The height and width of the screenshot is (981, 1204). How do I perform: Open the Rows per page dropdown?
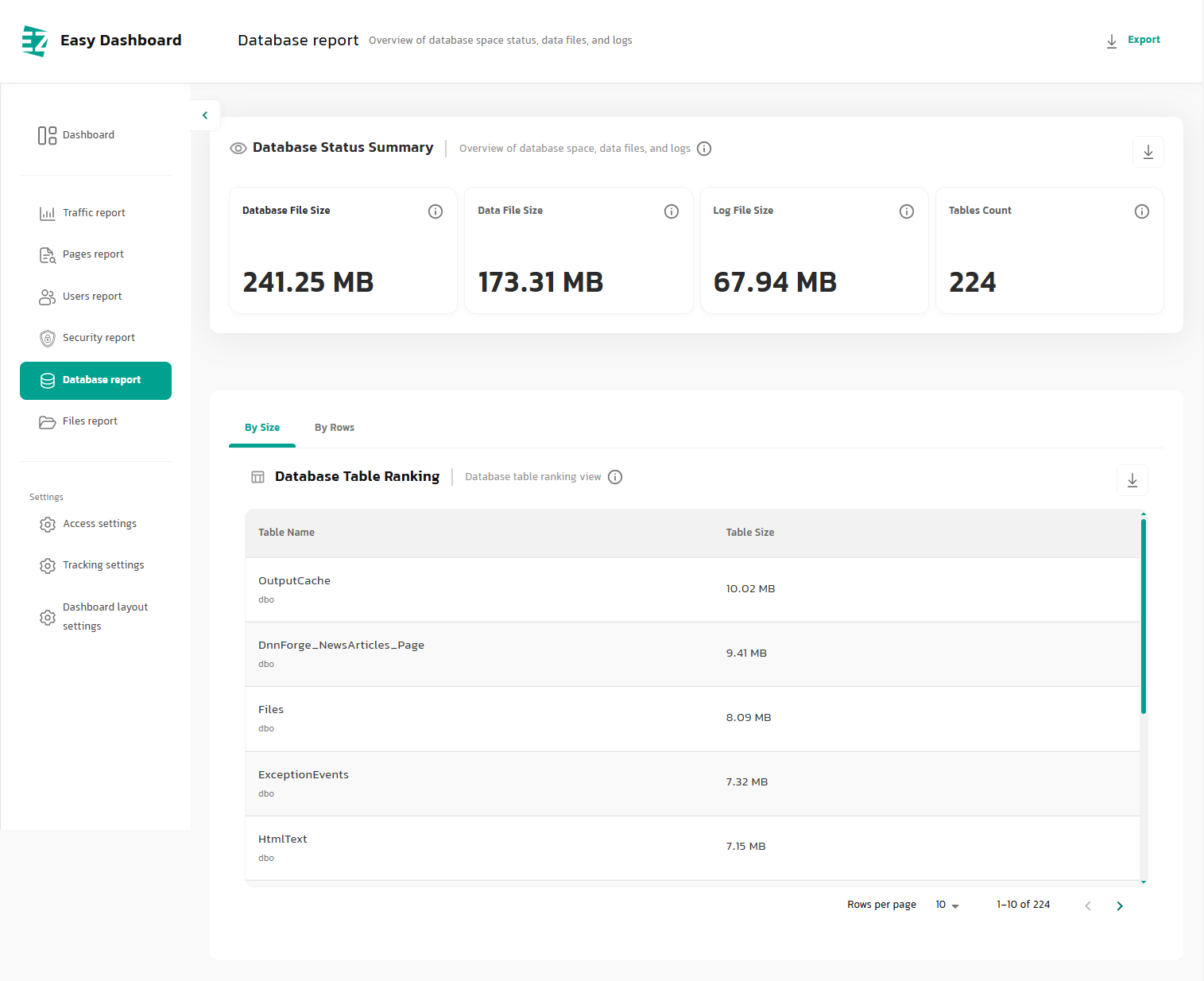point(947,905)
